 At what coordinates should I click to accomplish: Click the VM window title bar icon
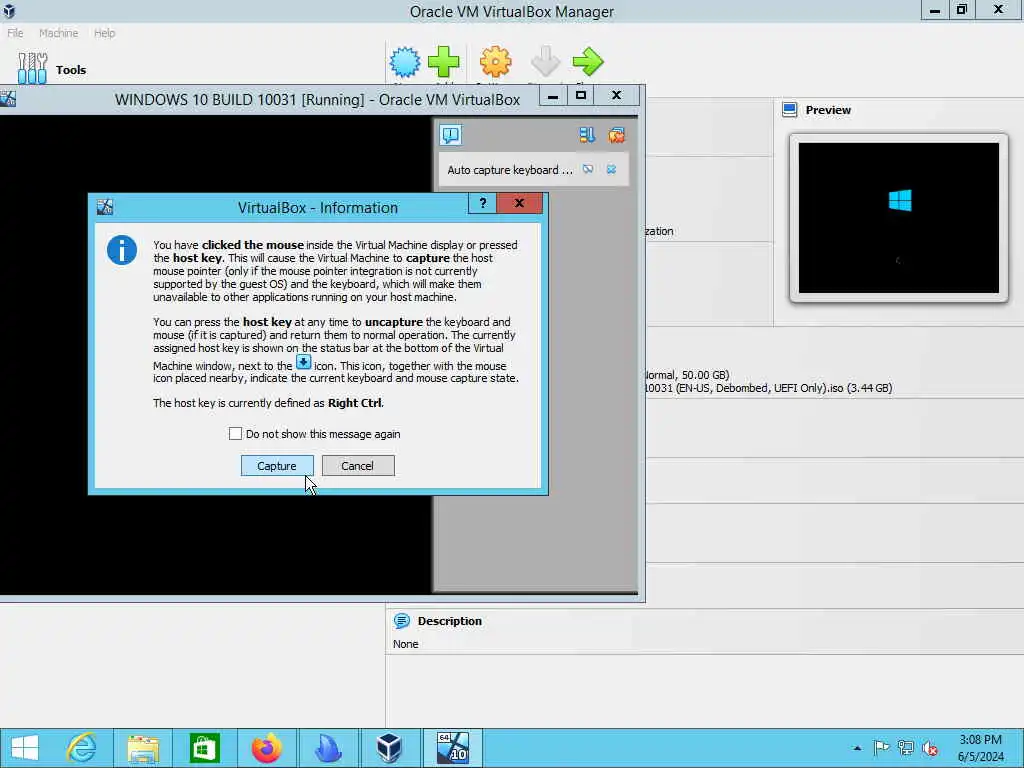[x=8, y=99]
